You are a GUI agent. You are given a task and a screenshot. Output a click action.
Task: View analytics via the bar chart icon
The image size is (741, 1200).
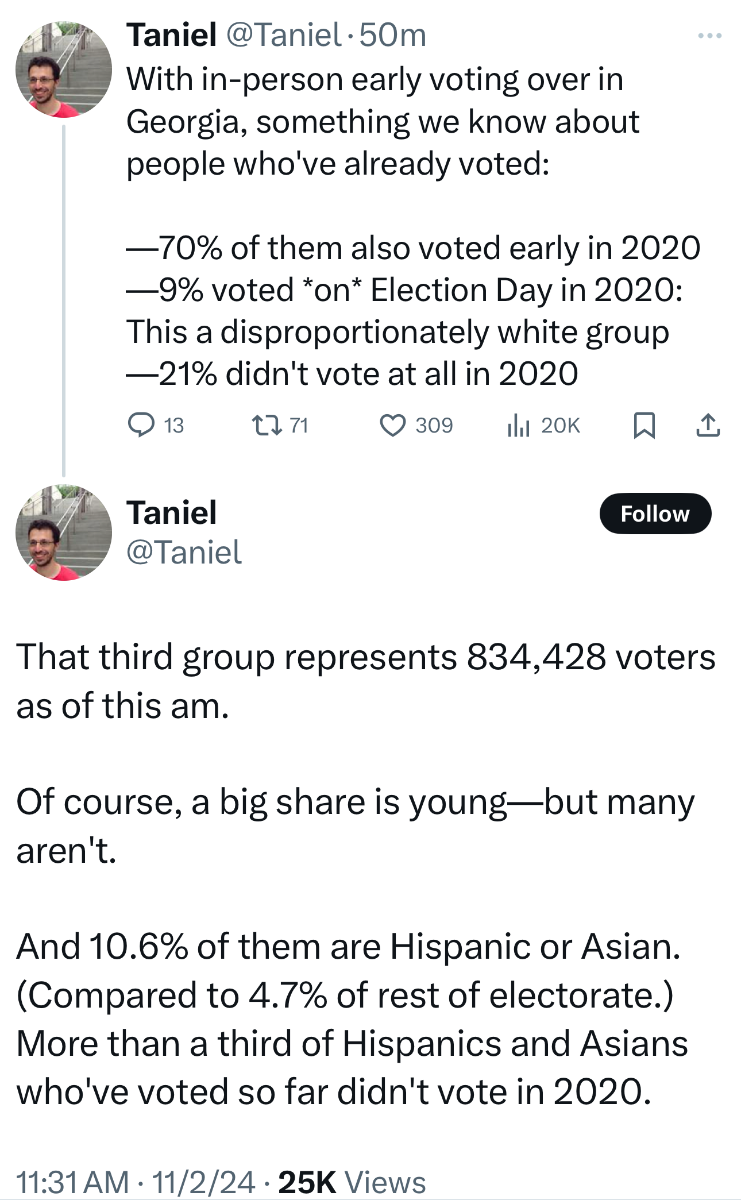pos(517,426)
